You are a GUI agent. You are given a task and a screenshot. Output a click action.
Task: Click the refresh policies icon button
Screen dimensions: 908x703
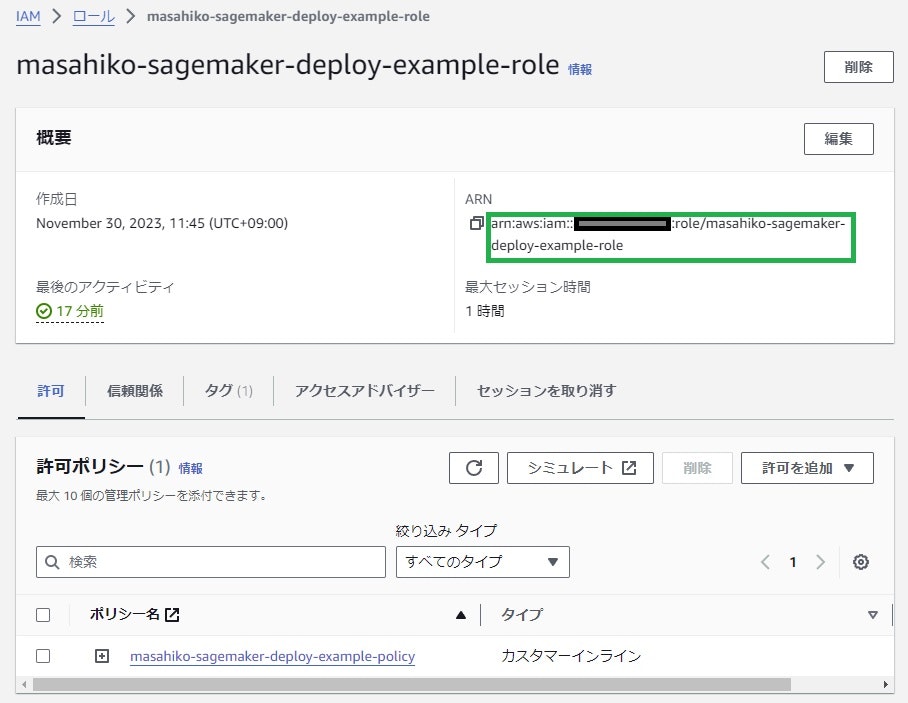pos(474,468)
